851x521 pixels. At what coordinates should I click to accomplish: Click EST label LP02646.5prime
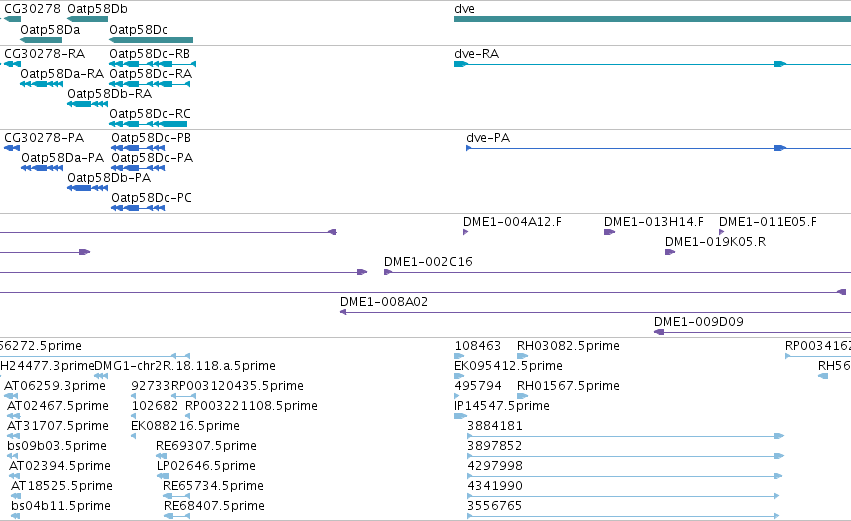[x=206, y=466]
